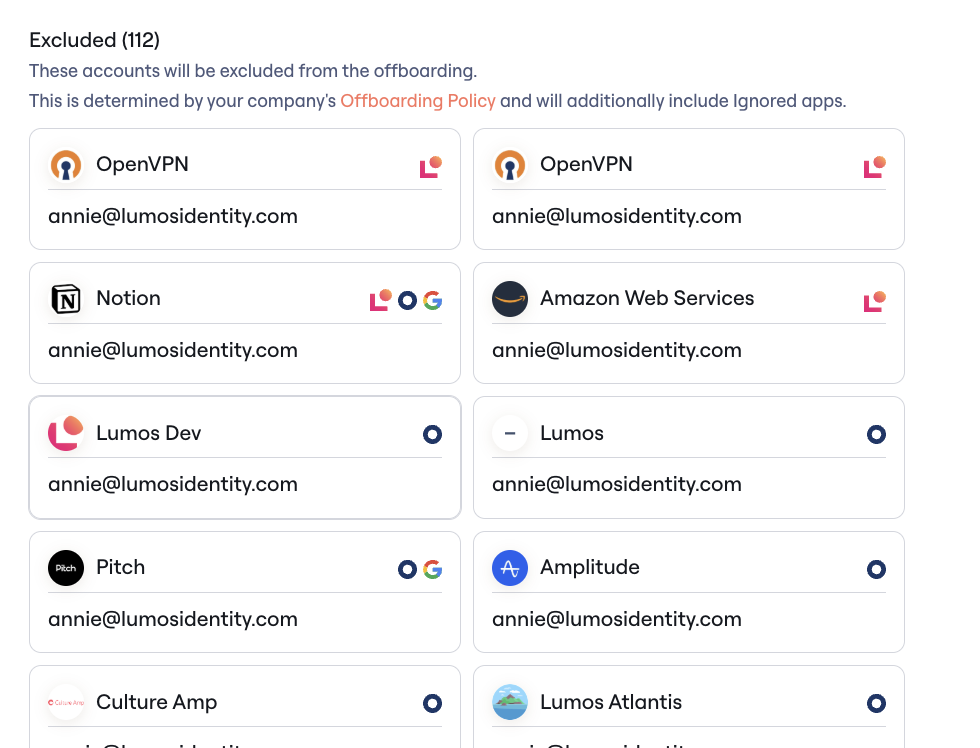Click the Google icon on Notion card
Screen dimensions: 980x748
point(432,301)
